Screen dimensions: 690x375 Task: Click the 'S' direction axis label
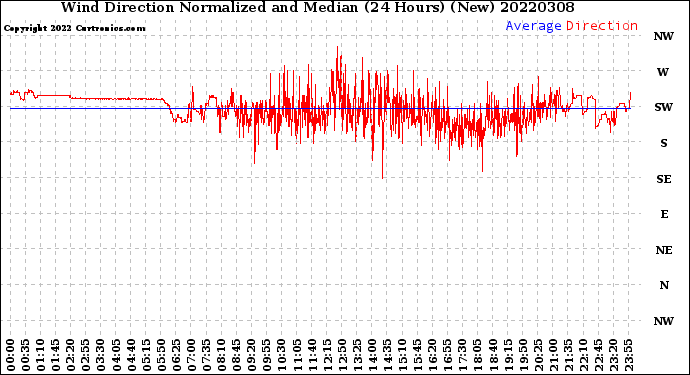coord(664,143)
